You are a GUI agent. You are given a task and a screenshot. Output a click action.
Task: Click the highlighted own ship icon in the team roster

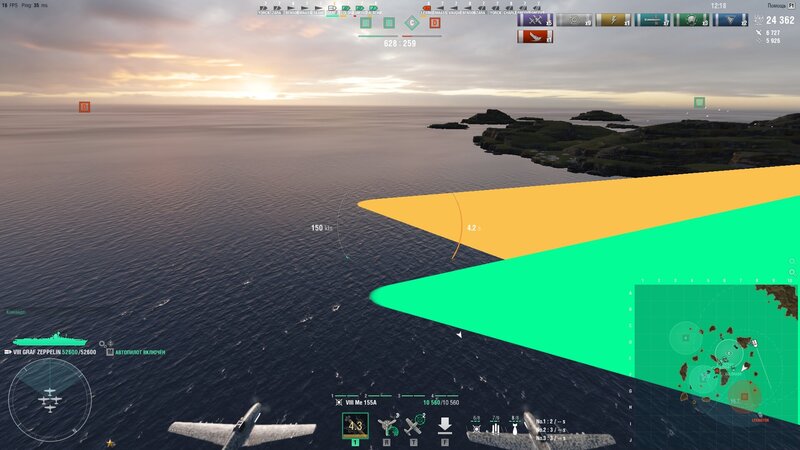(332, 8)
